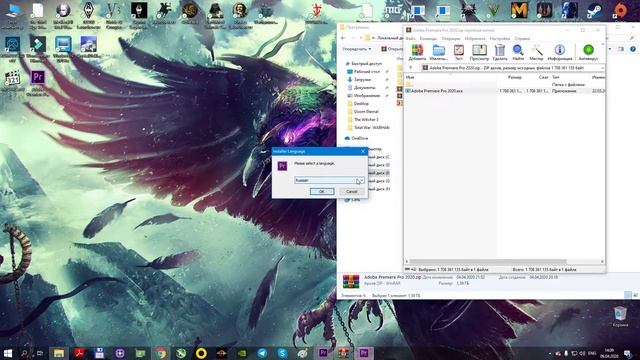Open WinRAR File (Файл) menu

(411, 38)
